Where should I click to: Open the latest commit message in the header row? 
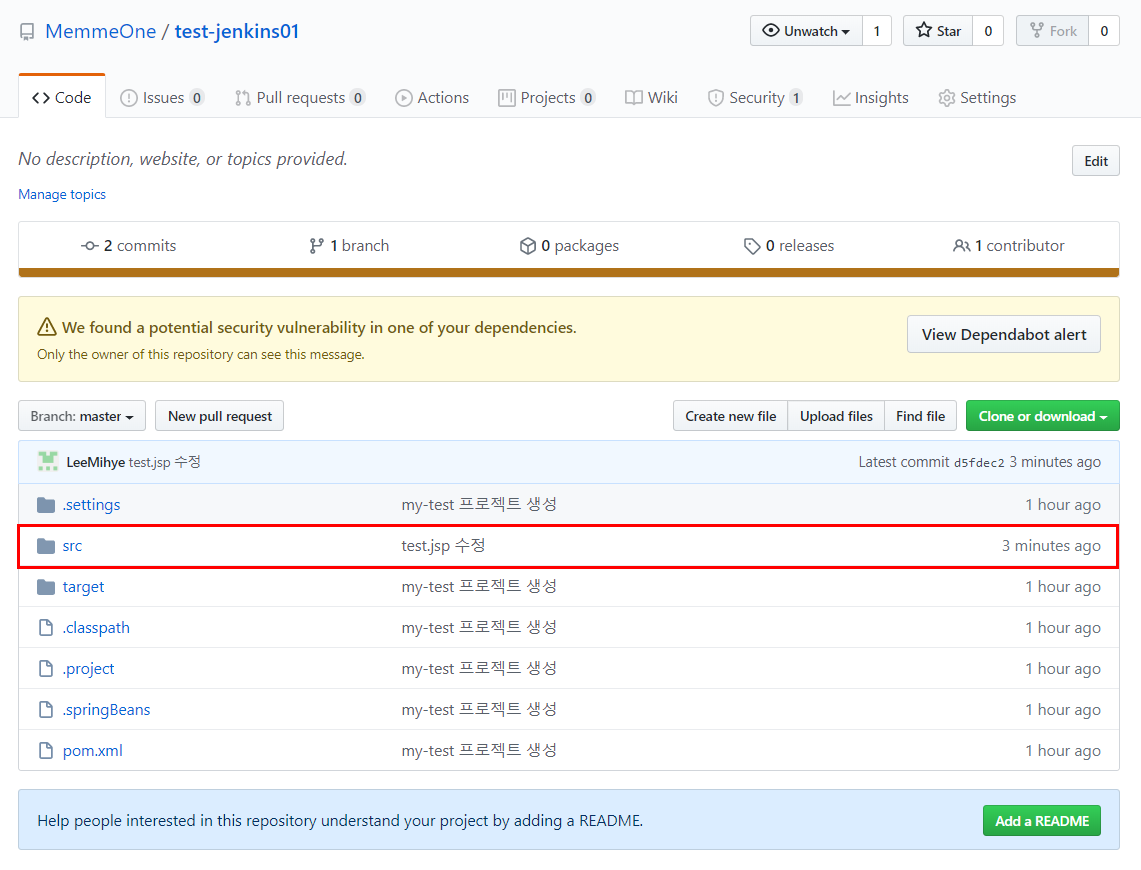click(x=164, y=463)
